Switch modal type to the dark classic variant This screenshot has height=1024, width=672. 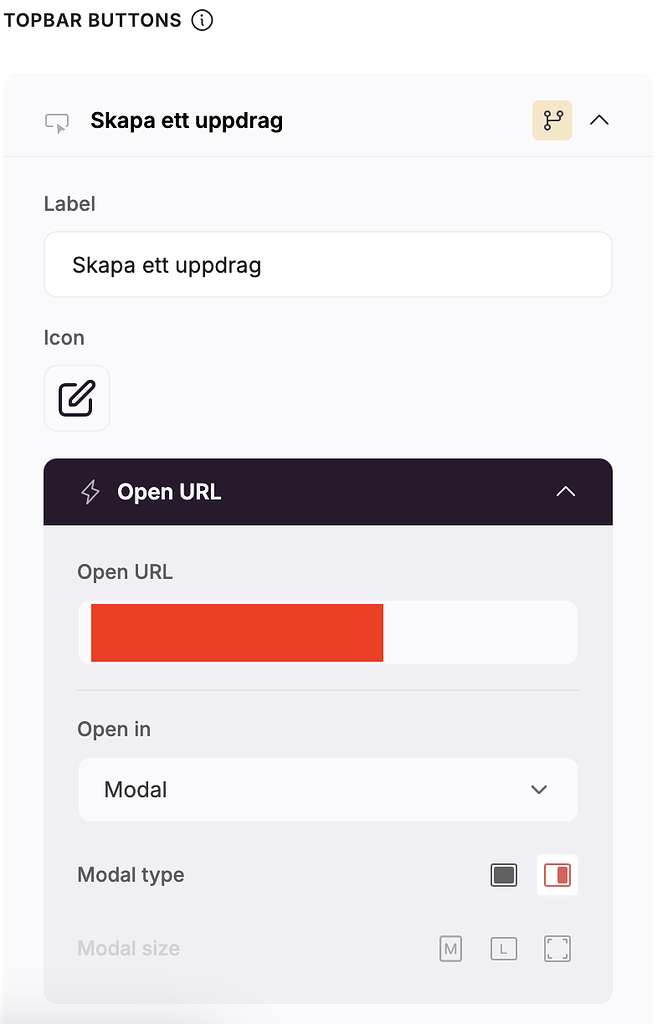(x=504, y=874)
